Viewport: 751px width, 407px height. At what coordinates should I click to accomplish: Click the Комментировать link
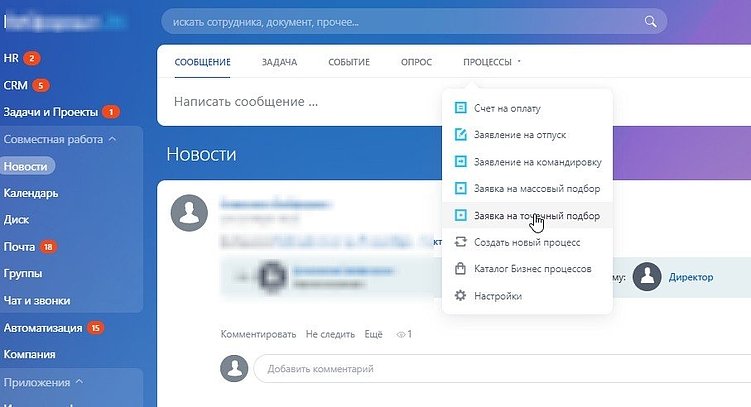(x=258, y=334)
